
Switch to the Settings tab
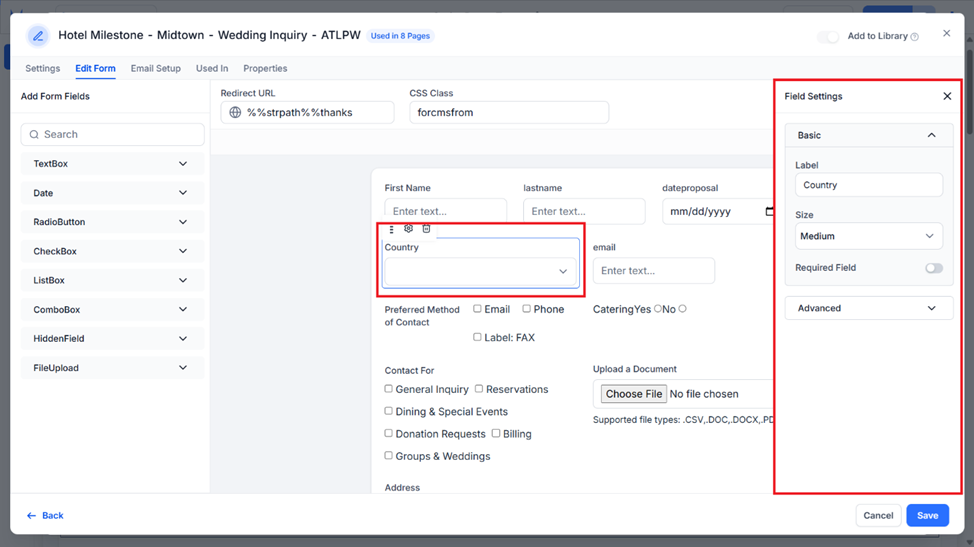click(43, 68)
